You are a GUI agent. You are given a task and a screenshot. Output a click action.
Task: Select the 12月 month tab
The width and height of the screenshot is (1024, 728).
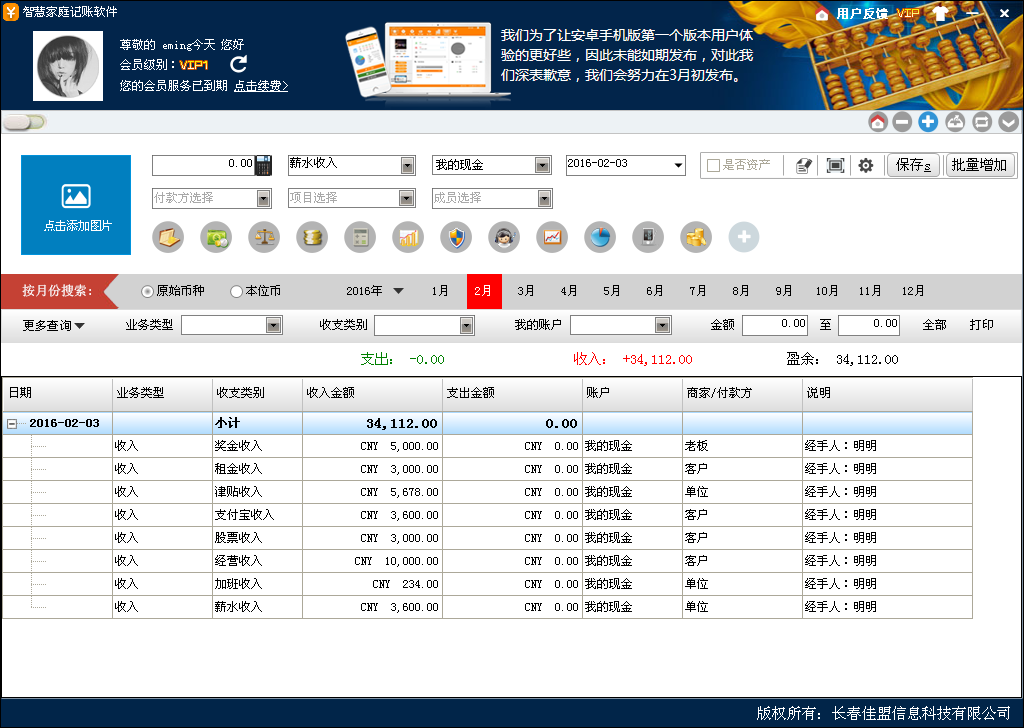coord(913,291)
